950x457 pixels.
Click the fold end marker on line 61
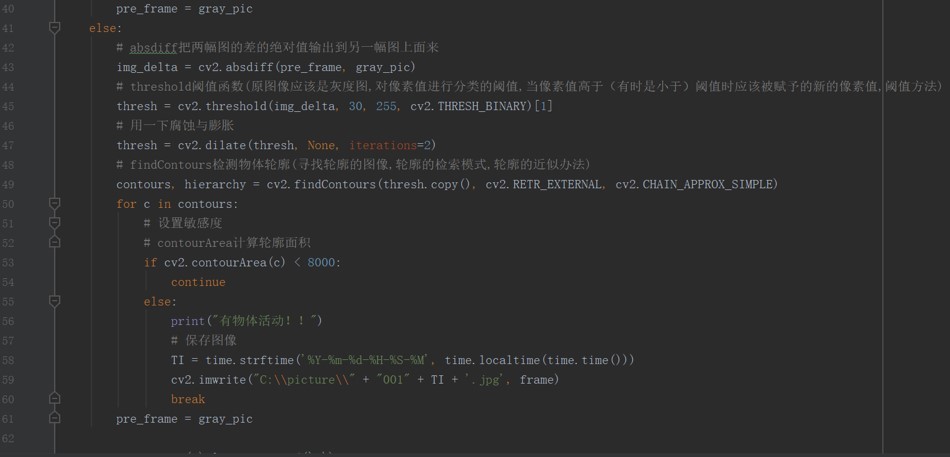pos(55,418)
